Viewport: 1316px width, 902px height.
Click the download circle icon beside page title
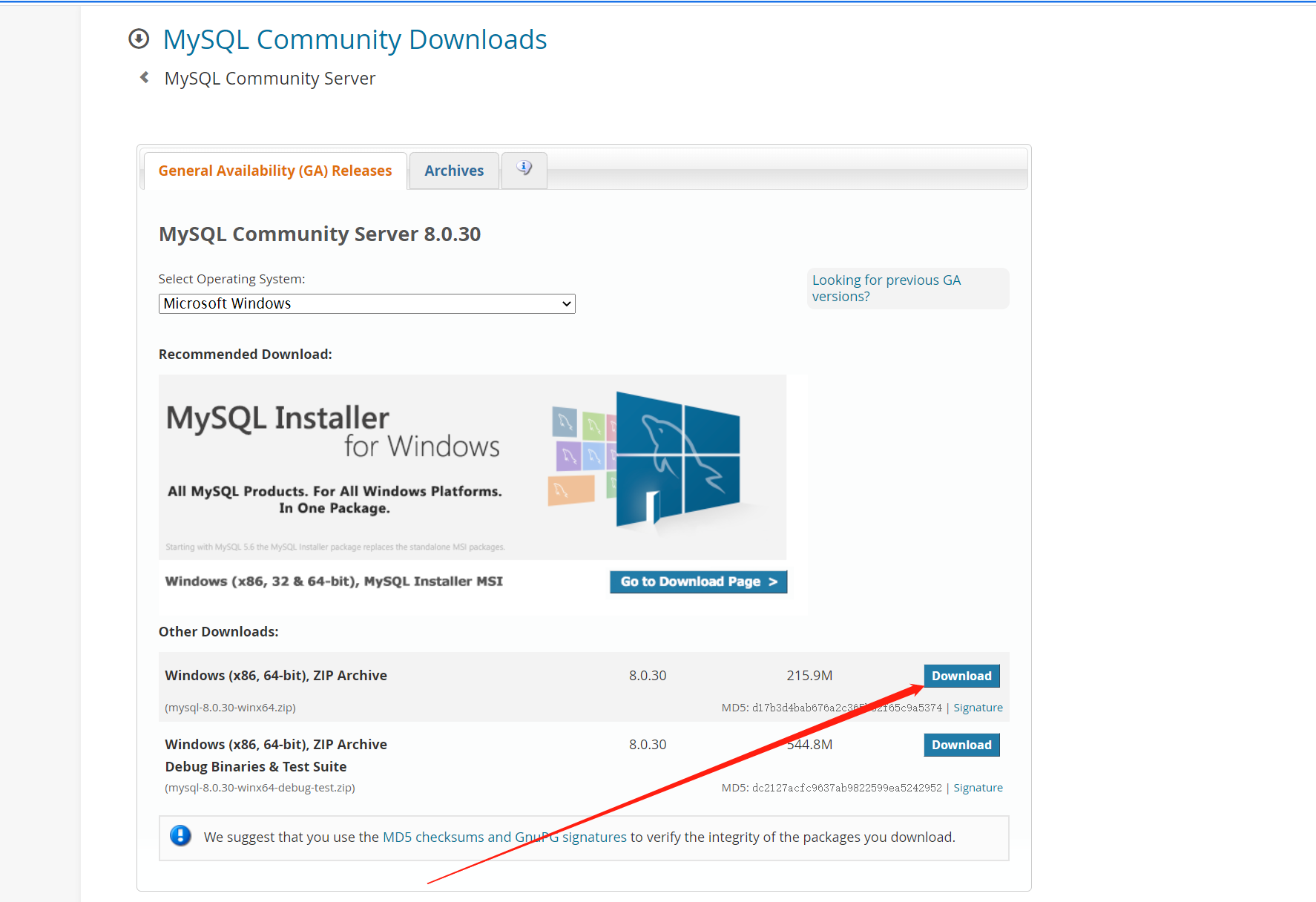coord(139,39)
